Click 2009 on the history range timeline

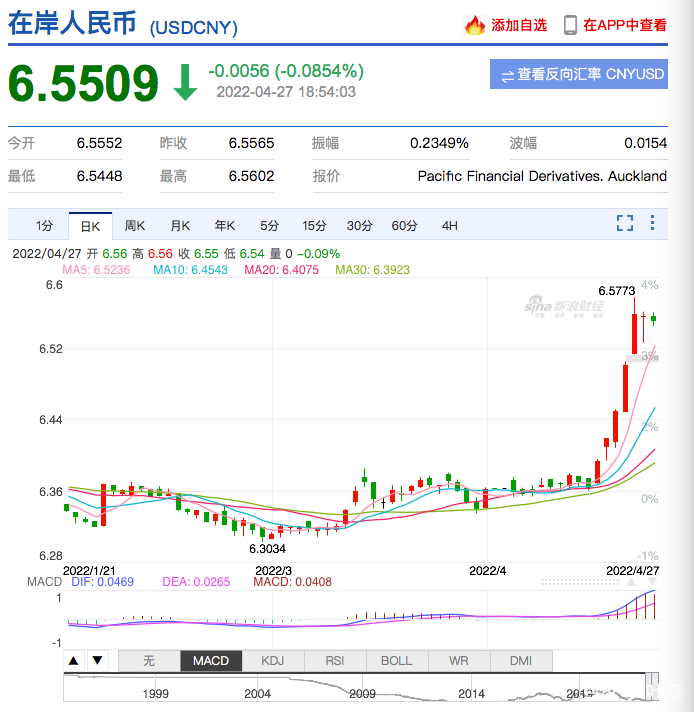(x=362, y=694)
